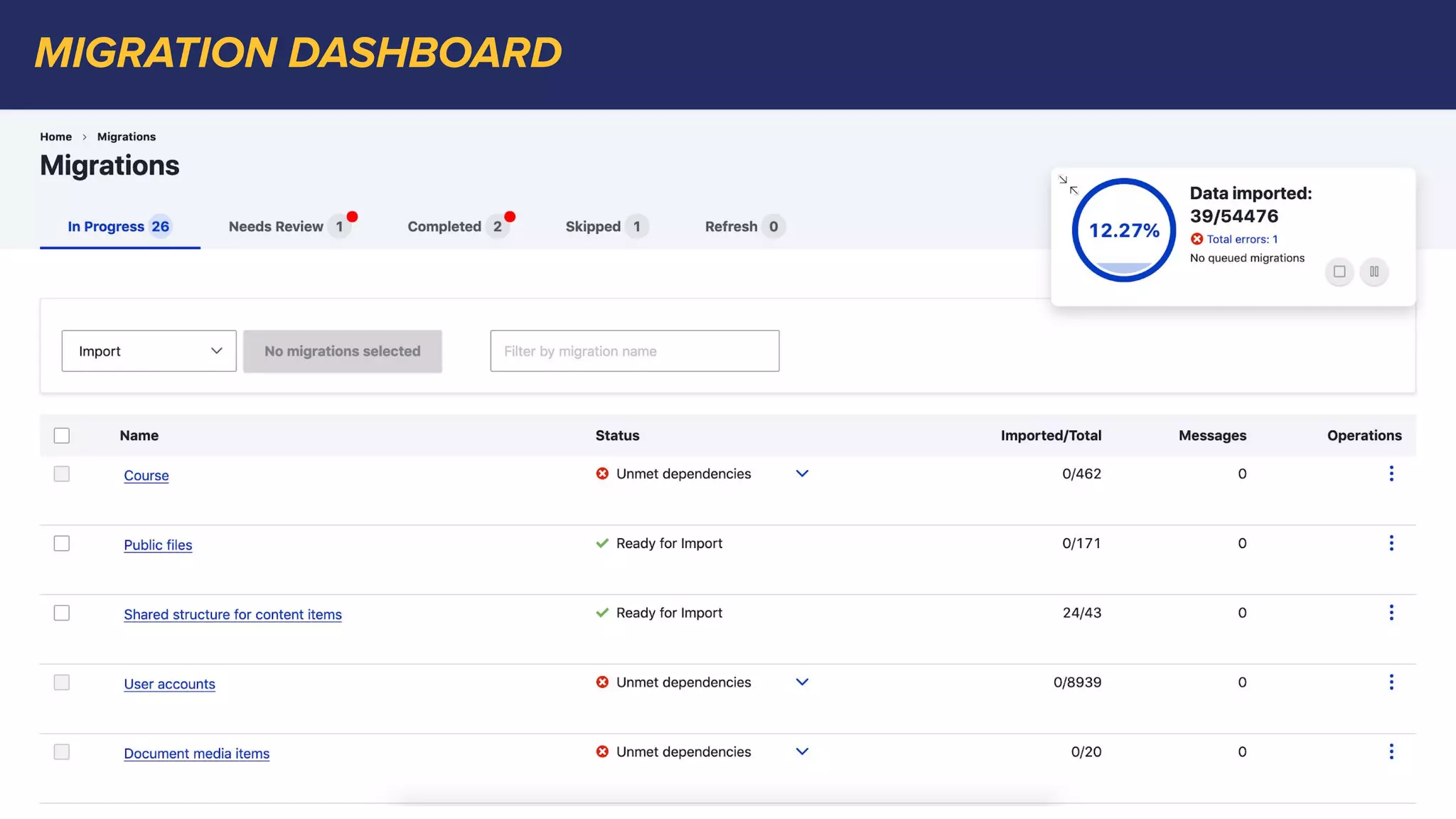1456x819 pixels.
Task: Toggle the select-all migrations checkbox
Action: click(62, 436)
